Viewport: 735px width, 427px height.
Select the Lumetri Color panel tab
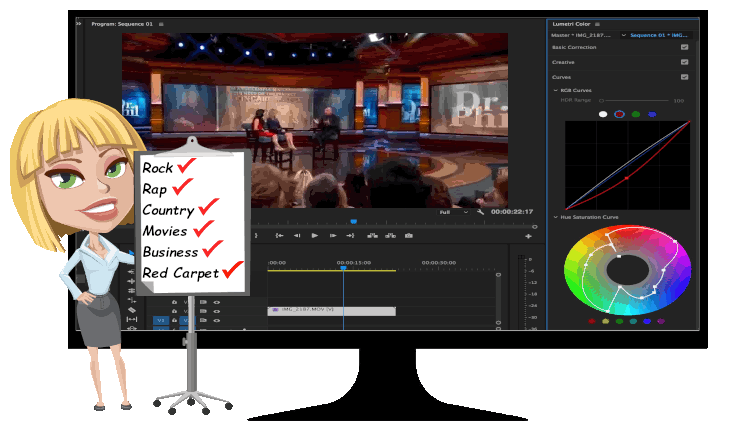pos(571,24)
